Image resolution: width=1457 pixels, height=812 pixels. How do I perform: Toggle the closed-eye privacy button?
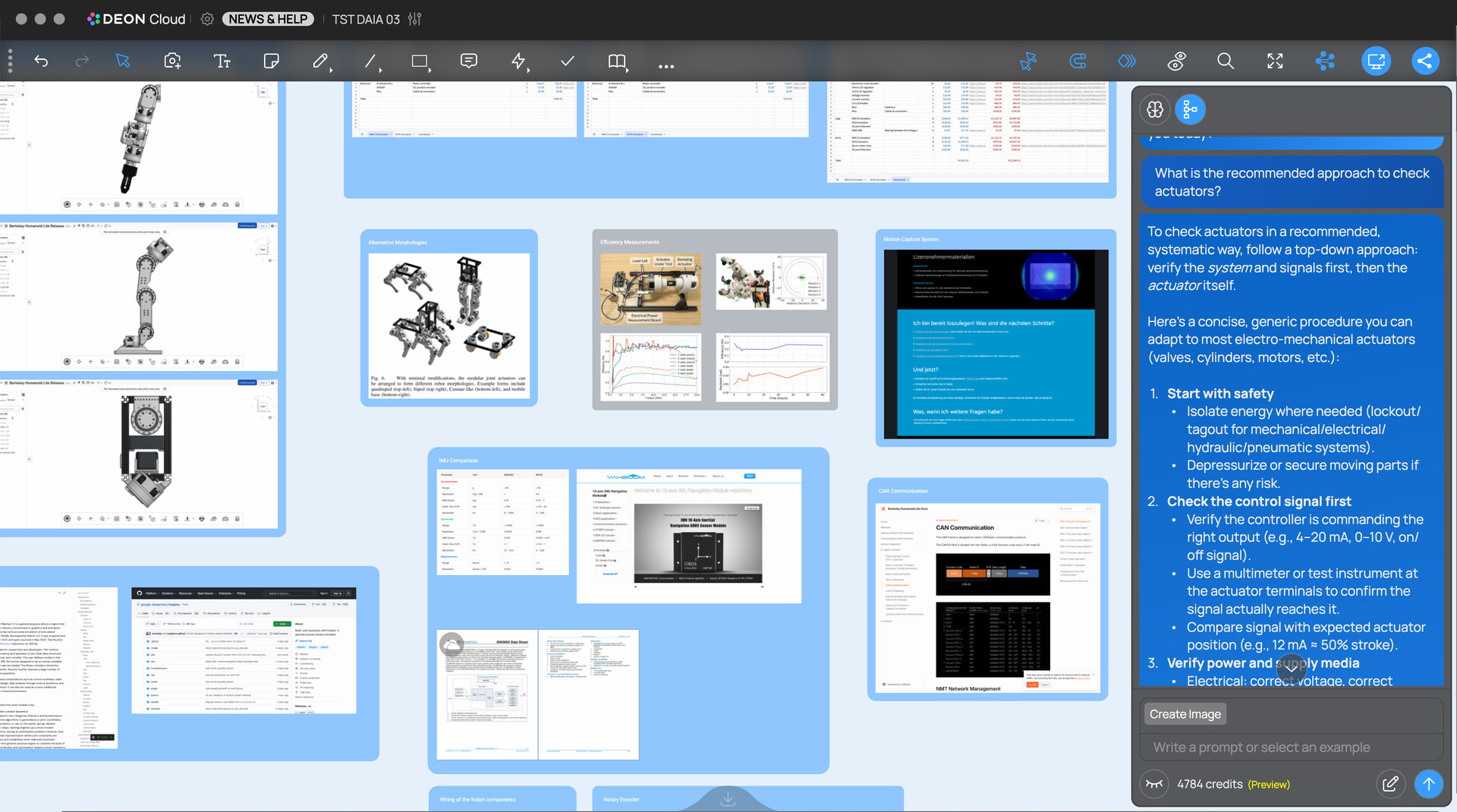tap(1154, 784)
